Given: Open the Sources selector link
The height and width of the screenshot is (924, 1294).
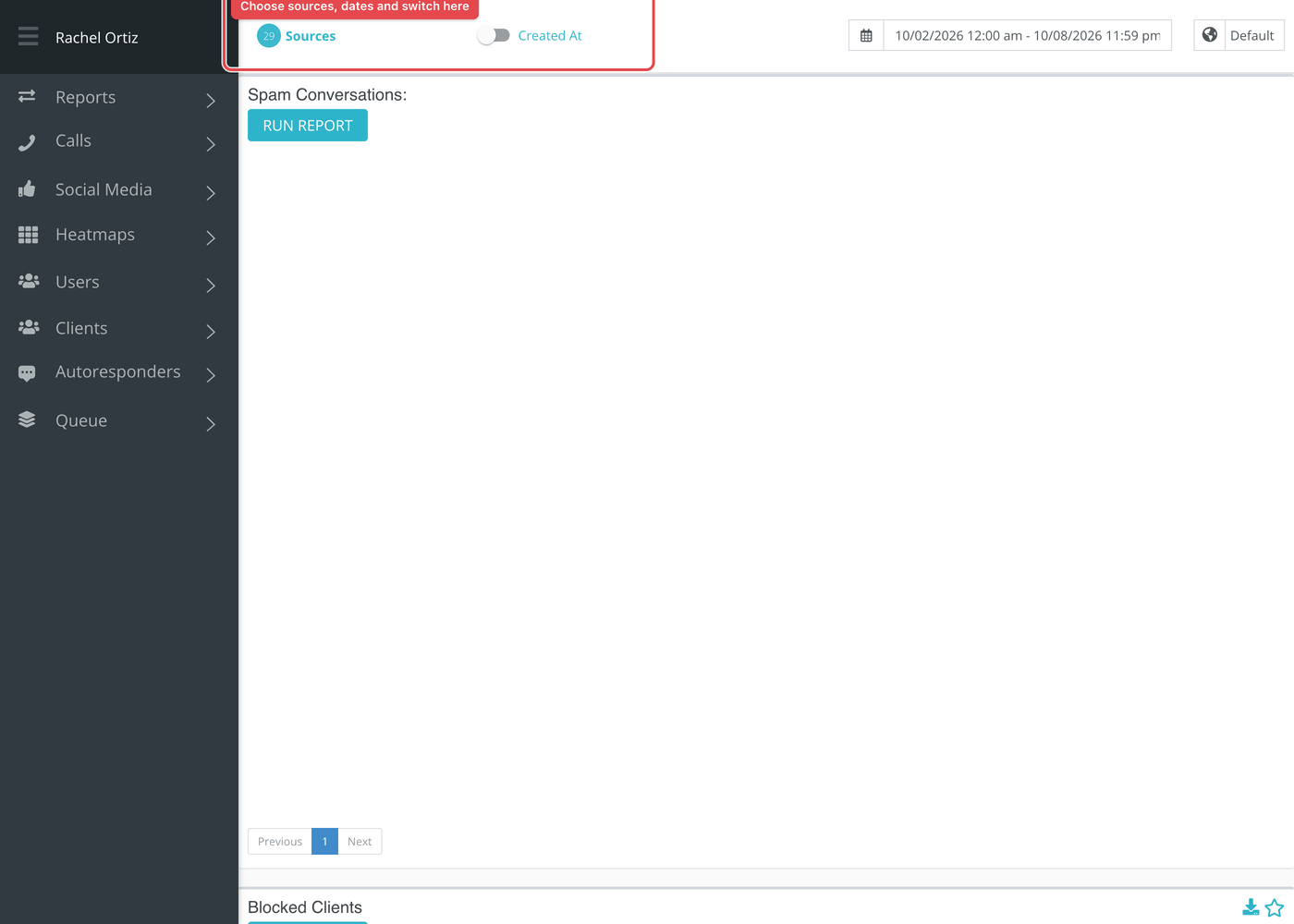Looking at the screenshot, I should (x=311, y=36).
